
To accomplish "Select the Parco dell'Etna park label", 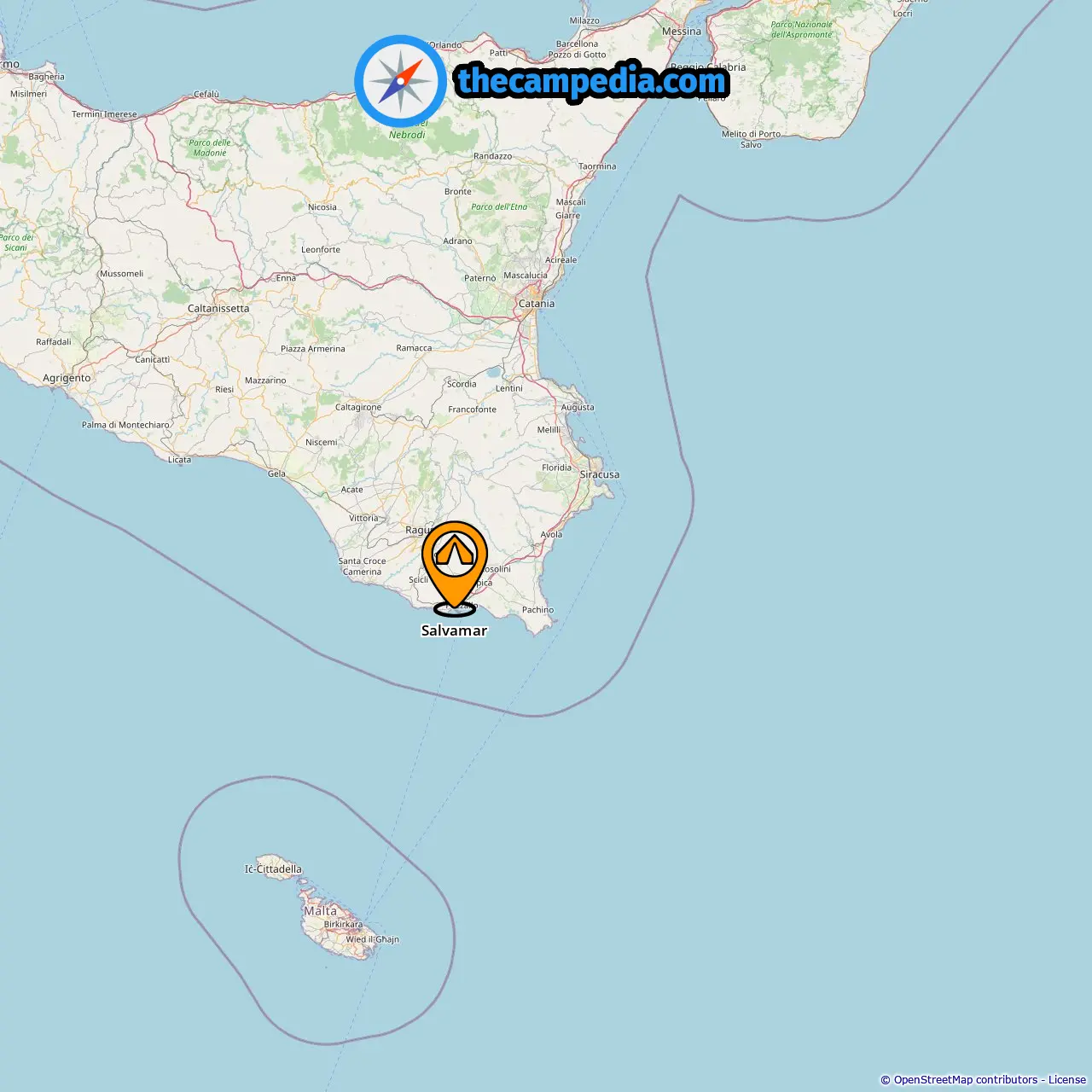I will click(499, 206).
